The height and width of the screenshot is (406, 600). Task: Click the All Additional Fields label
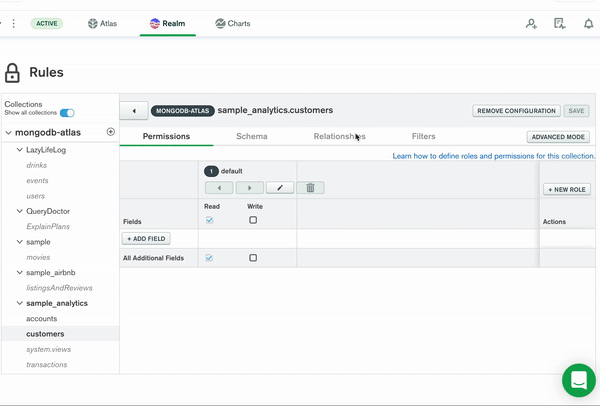click(153, 258)
